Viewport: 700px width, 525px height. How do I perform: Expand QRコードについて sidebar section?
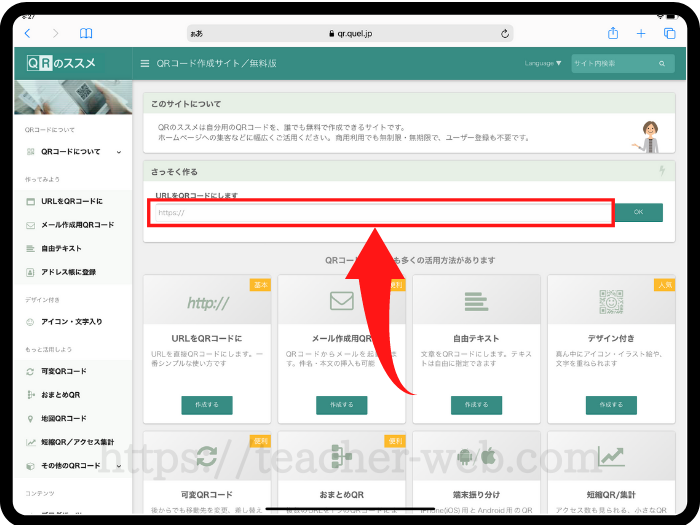point(73,152)
